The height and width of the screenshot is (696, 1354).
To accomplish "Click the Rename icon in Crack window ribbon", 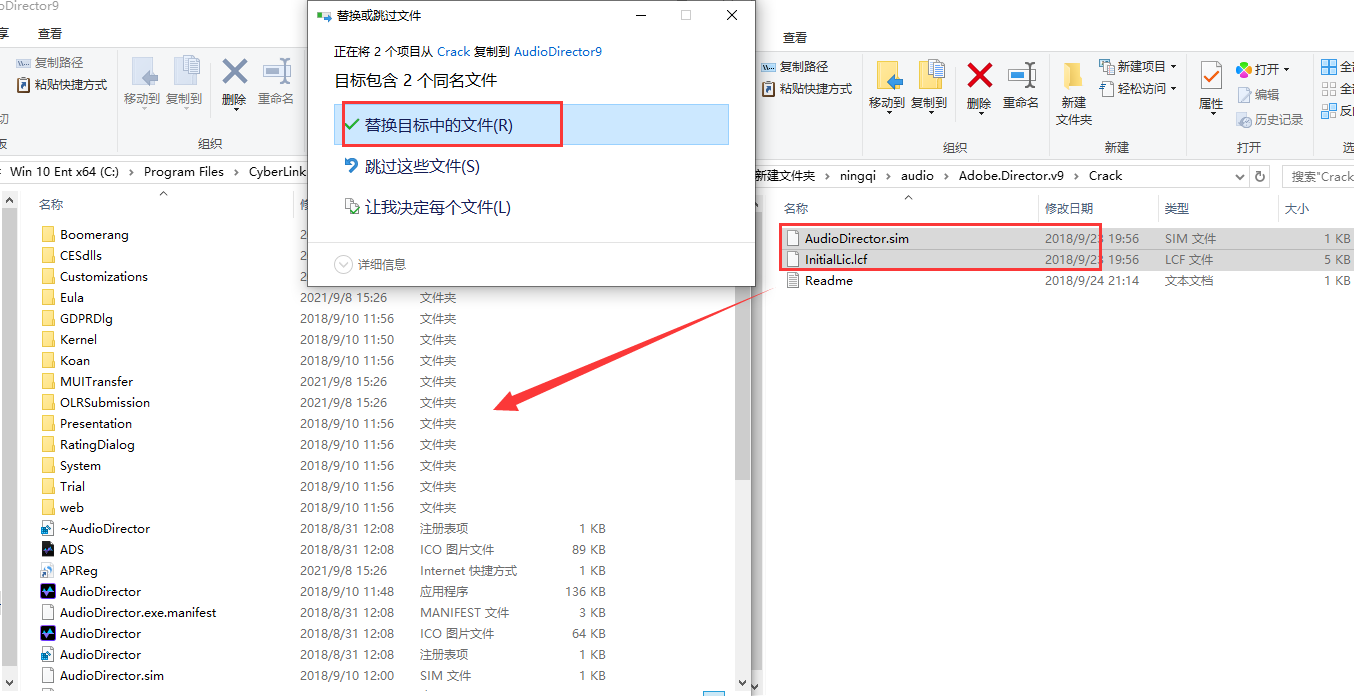I will 1021,75.
